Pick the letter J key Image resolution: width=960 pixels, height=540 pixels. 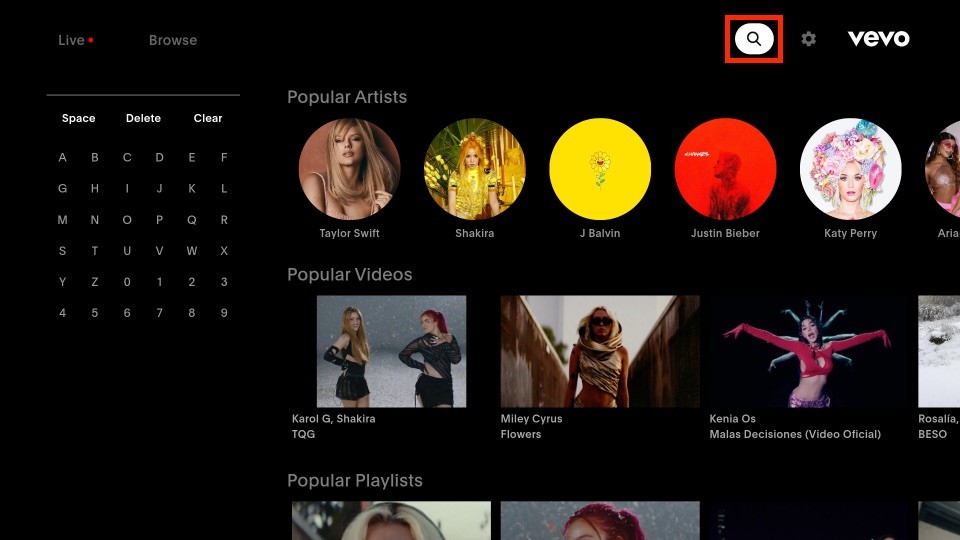click(159, 189)
